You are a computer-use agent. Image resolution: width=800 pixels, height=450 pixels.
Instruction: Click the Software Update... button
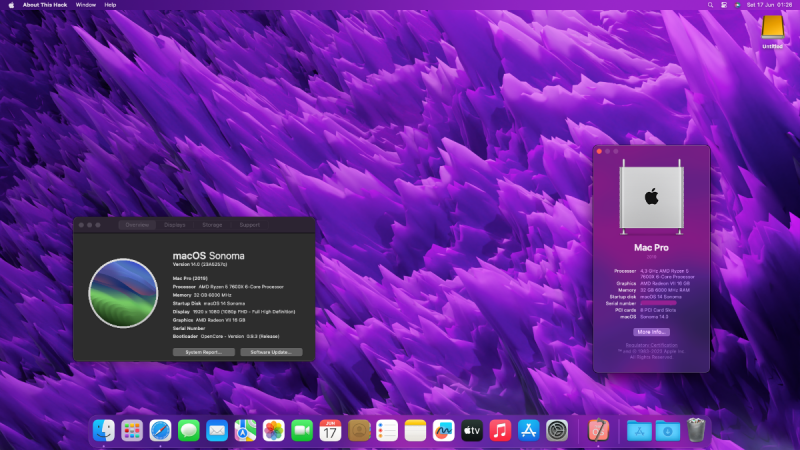coord(271,352)
